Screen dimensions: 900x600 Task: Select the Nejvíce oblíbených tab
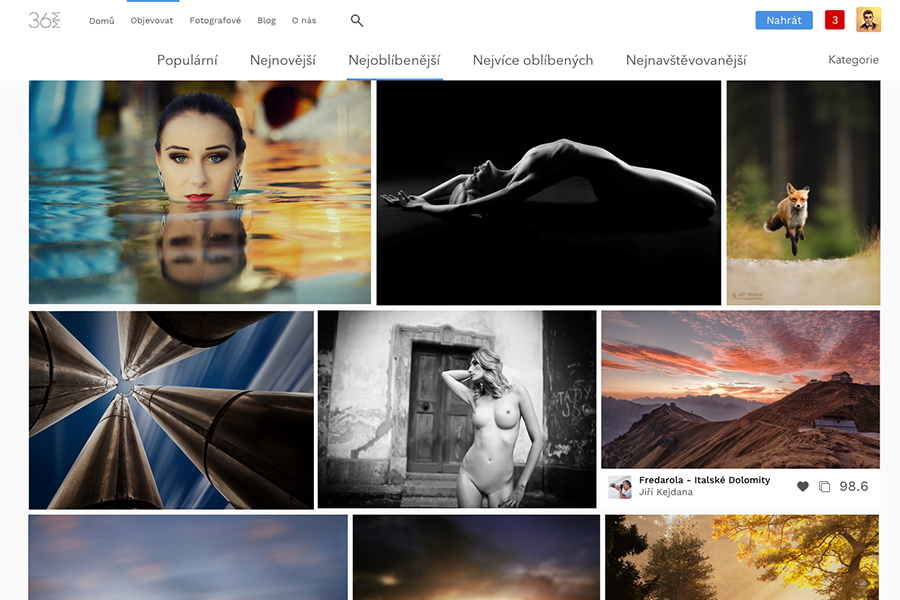533,60
